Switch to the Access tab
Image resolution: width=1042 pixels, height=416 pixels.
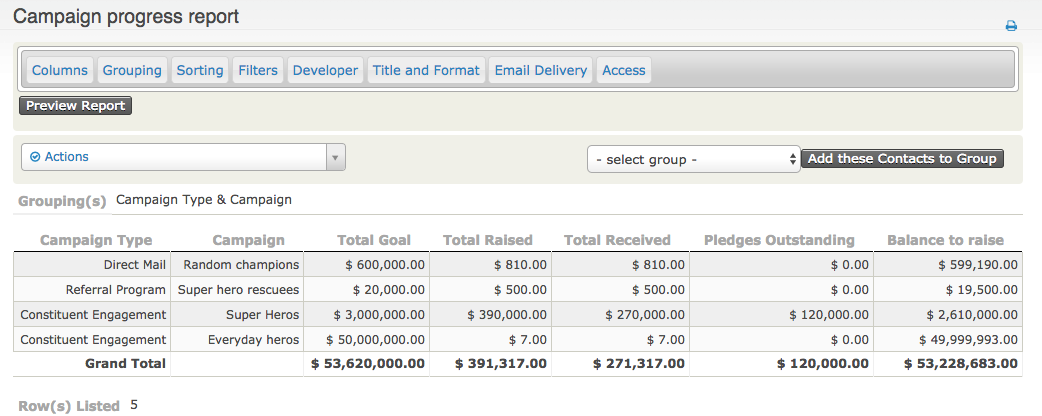(624, 71)
